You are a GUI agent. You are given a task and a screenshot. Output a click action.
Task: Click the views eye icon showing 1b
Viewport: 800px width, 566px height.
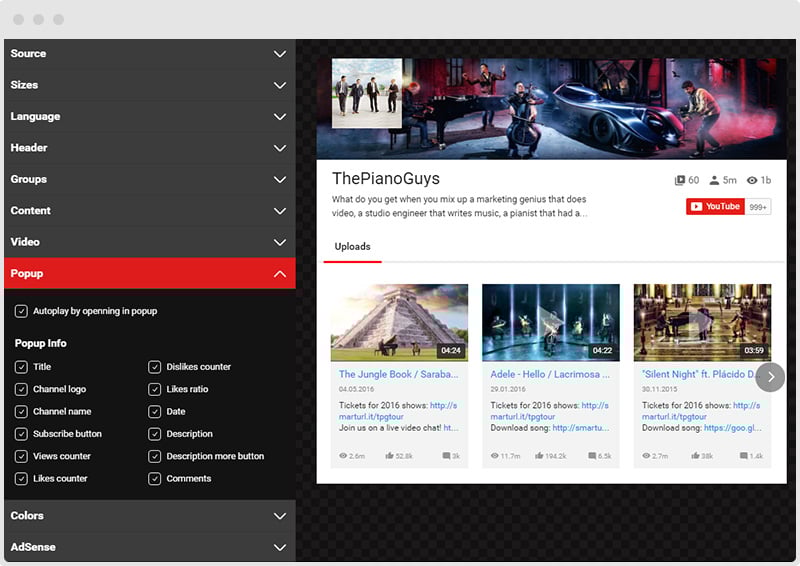coord(752,180)
